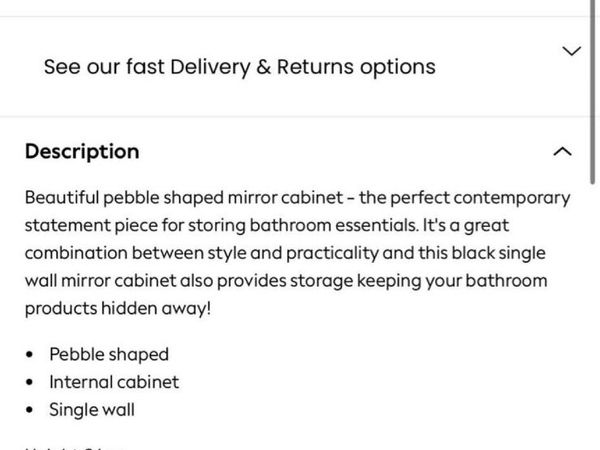Click the 'Internal cabinet' bullet text
600x450 pixels.
coord(114,382)
